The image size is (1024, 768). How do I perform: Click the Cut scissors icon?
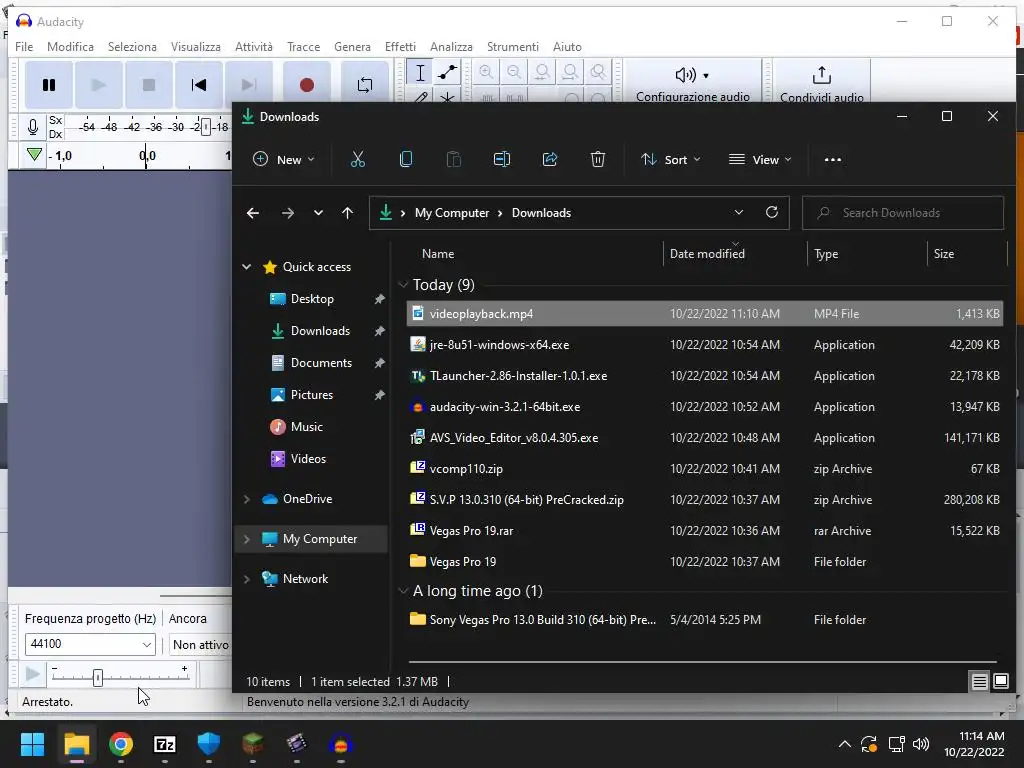point(358,159)
